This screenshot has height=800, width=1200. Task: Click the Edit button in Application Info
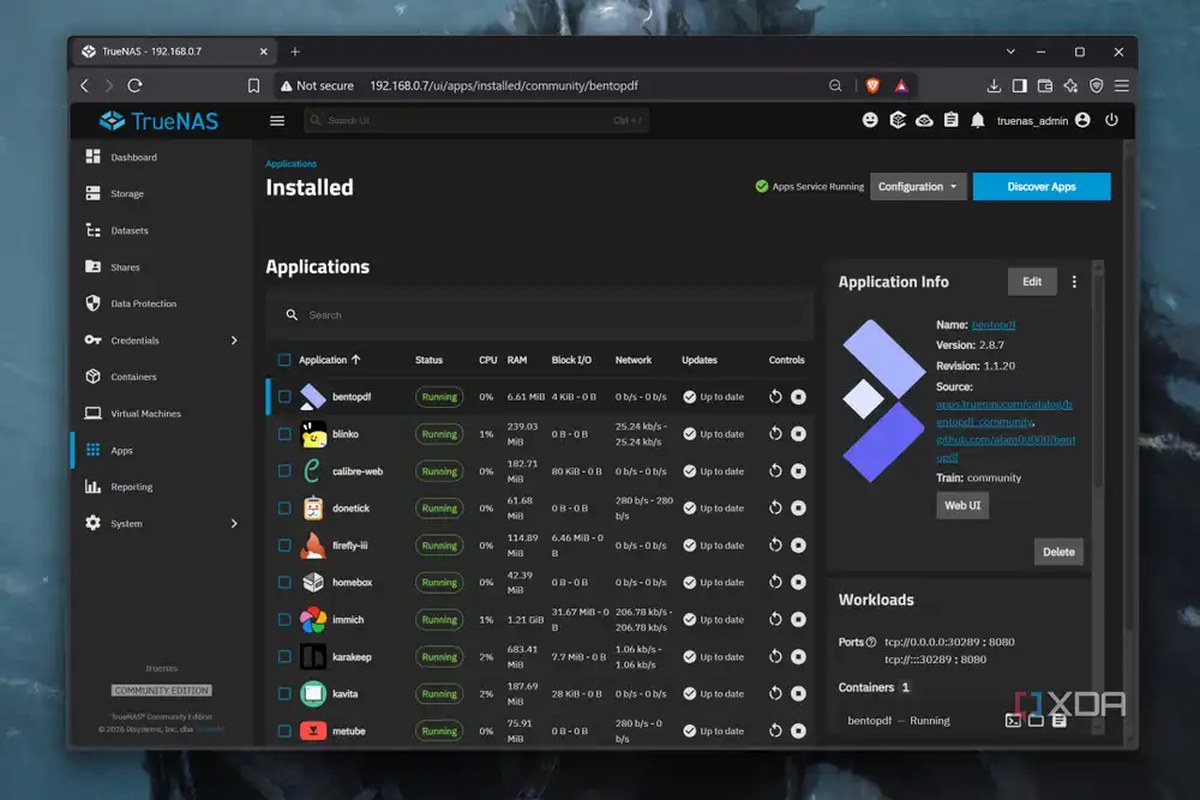pyautogui.click(x=1032, y=282)
